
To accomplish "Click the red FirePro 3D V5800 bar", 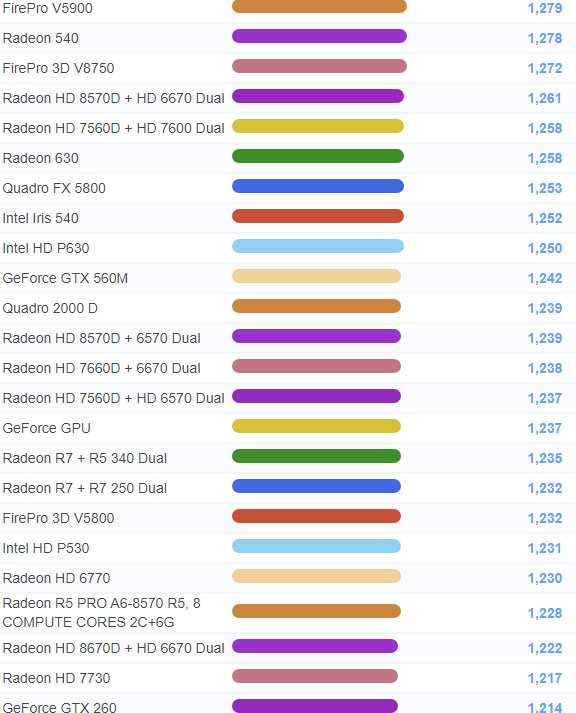I will click(x=316, y=517).
